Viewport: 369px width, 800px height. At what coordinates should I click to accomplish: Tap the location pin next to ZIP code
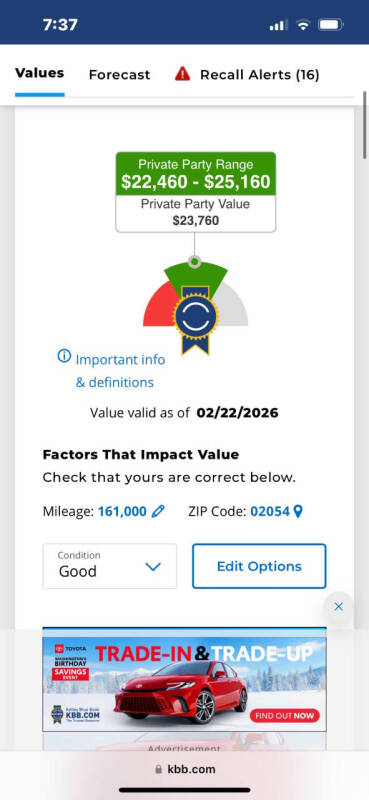298,511
